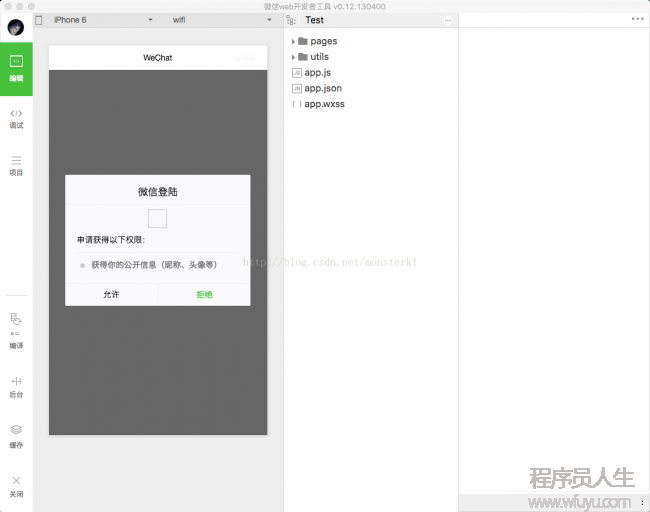This screenshot has width=650, height=512.
Task: Click the 获得你的公开信息 permission item
Action: 154,265
